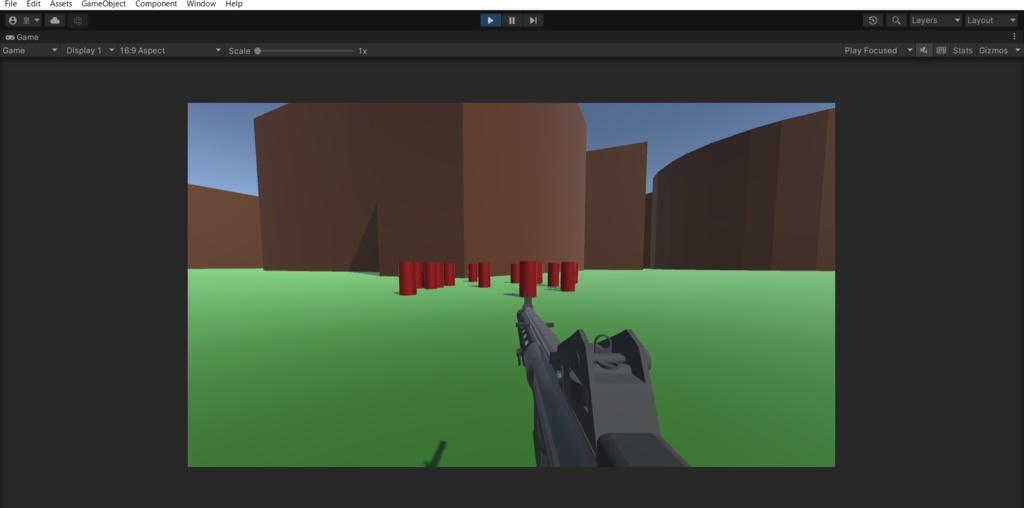Viewport: 1024px width, 508px height.
Task: Toggle the Mute Audio icon
Action: (x=923, y=50)
